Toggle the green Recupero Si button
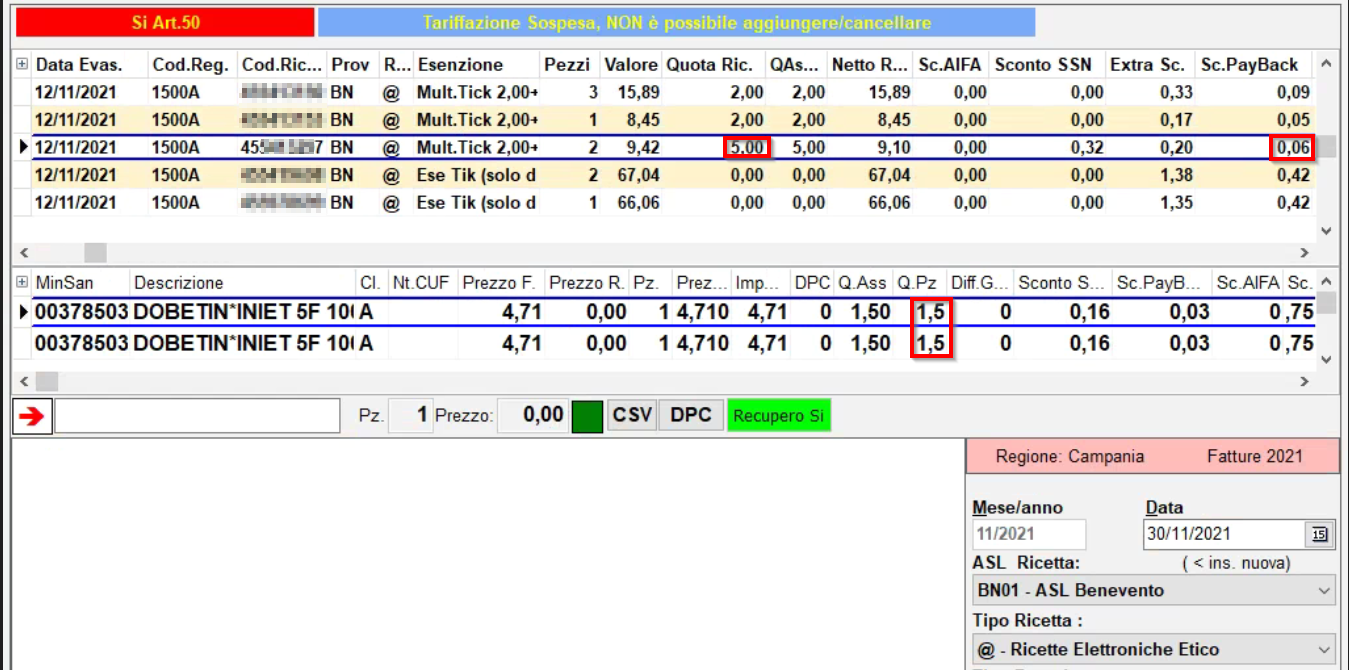This screenshot has height=670, width=1349. point(778,416)
